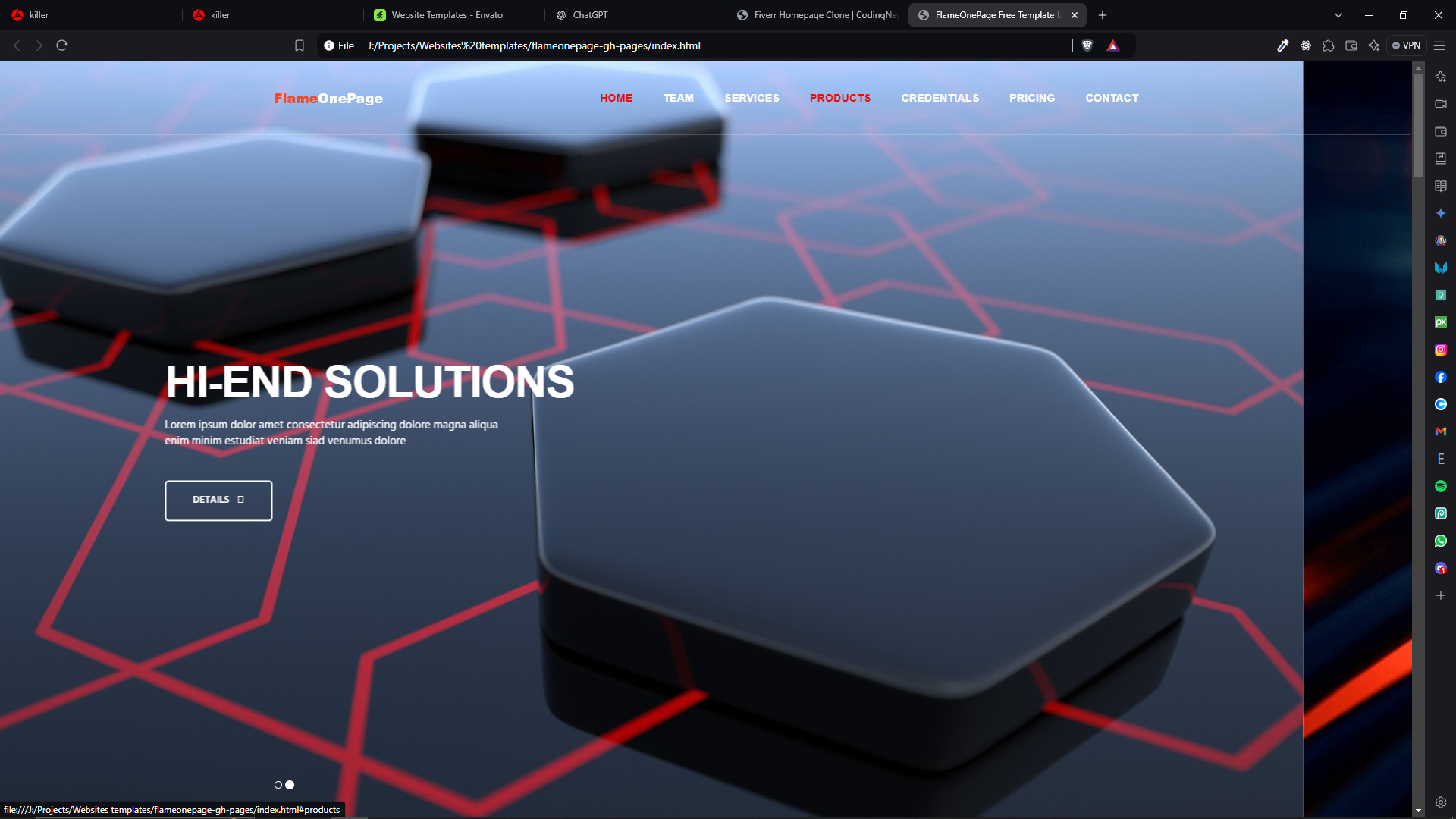Switch to the ChatGPT tab

(x=635, y=15)
